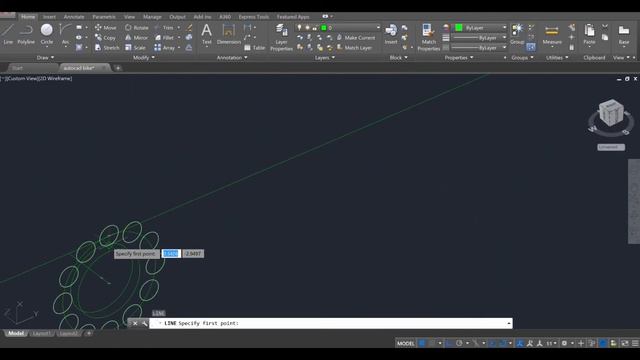Open Layer Properties manager
Viewport: 640px width, 360px height.
[x=281, y=38]
